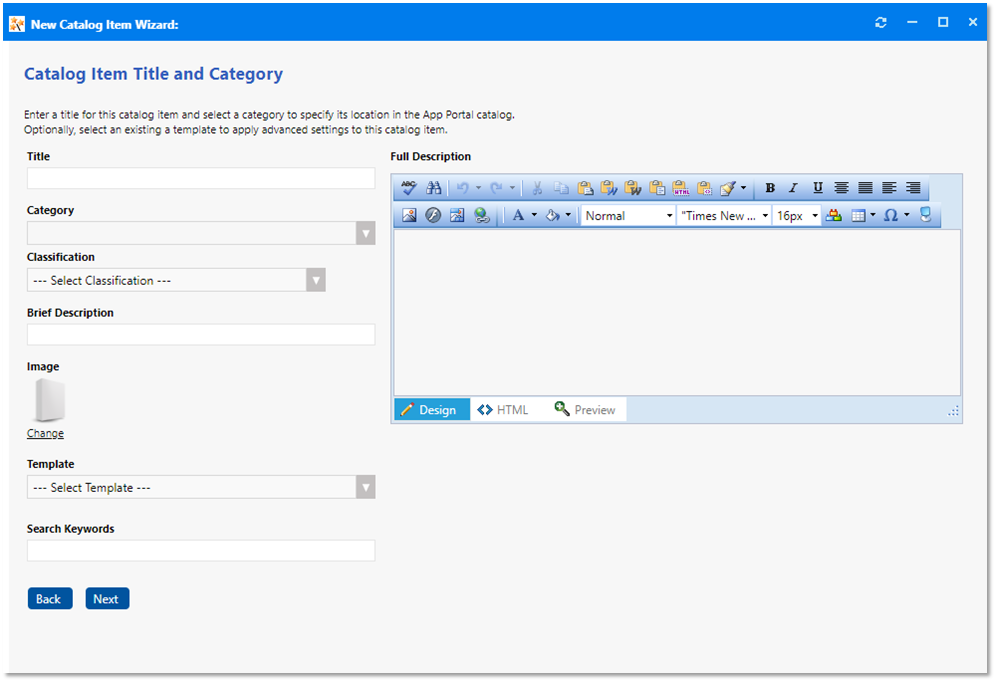Apply bold formatting to the description text
Image resolution: width=996 pixels, height=682 pixels.
770,187
